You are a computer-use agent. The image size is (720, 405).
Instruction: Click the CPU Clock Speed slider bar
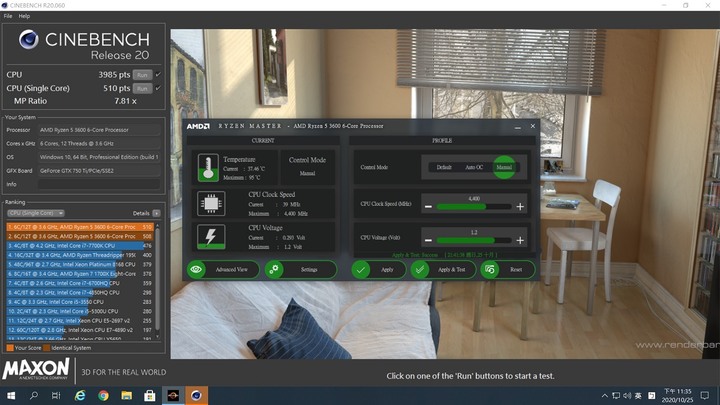coord(474,207)
